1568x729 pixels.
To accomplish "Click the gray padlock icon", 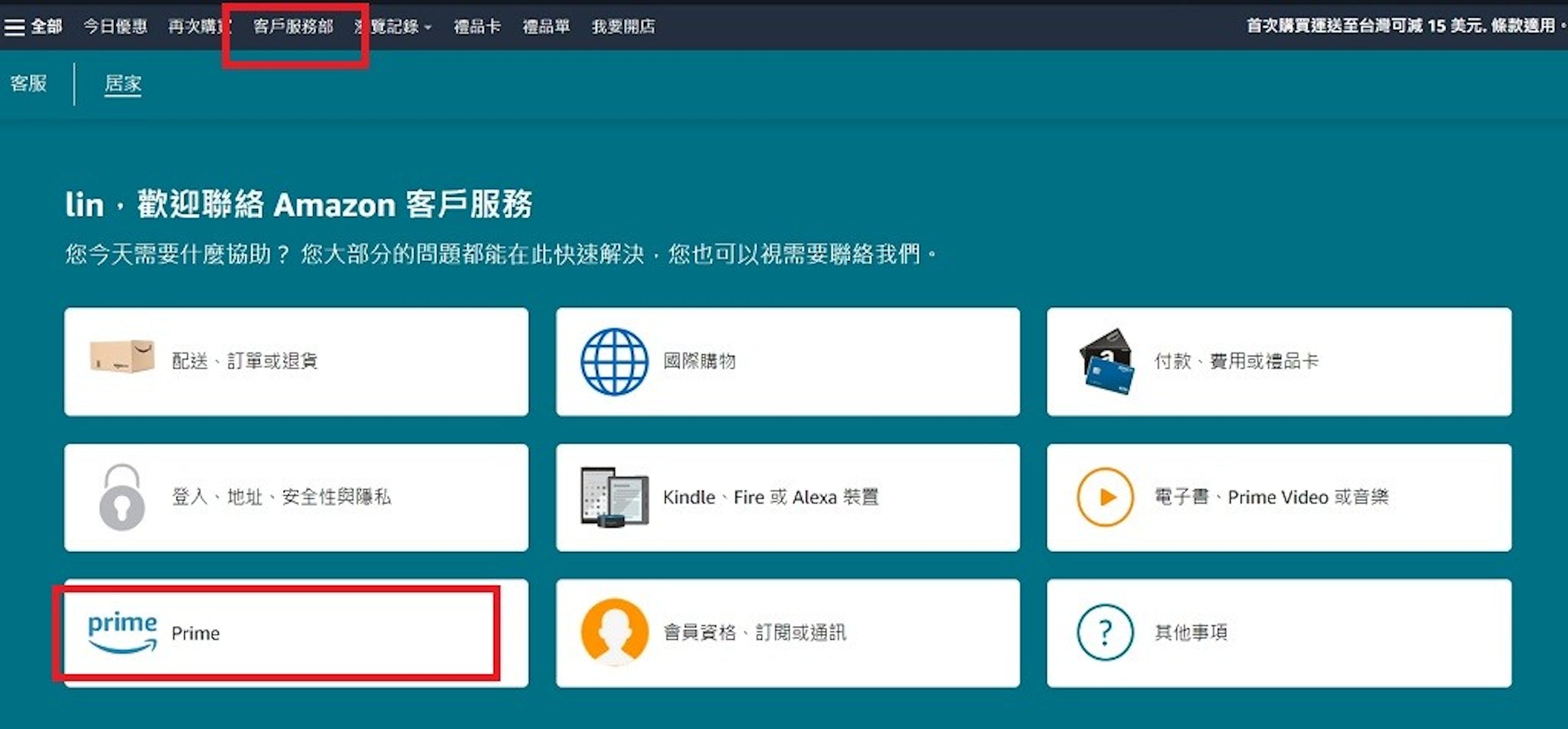I will (122, 497).
